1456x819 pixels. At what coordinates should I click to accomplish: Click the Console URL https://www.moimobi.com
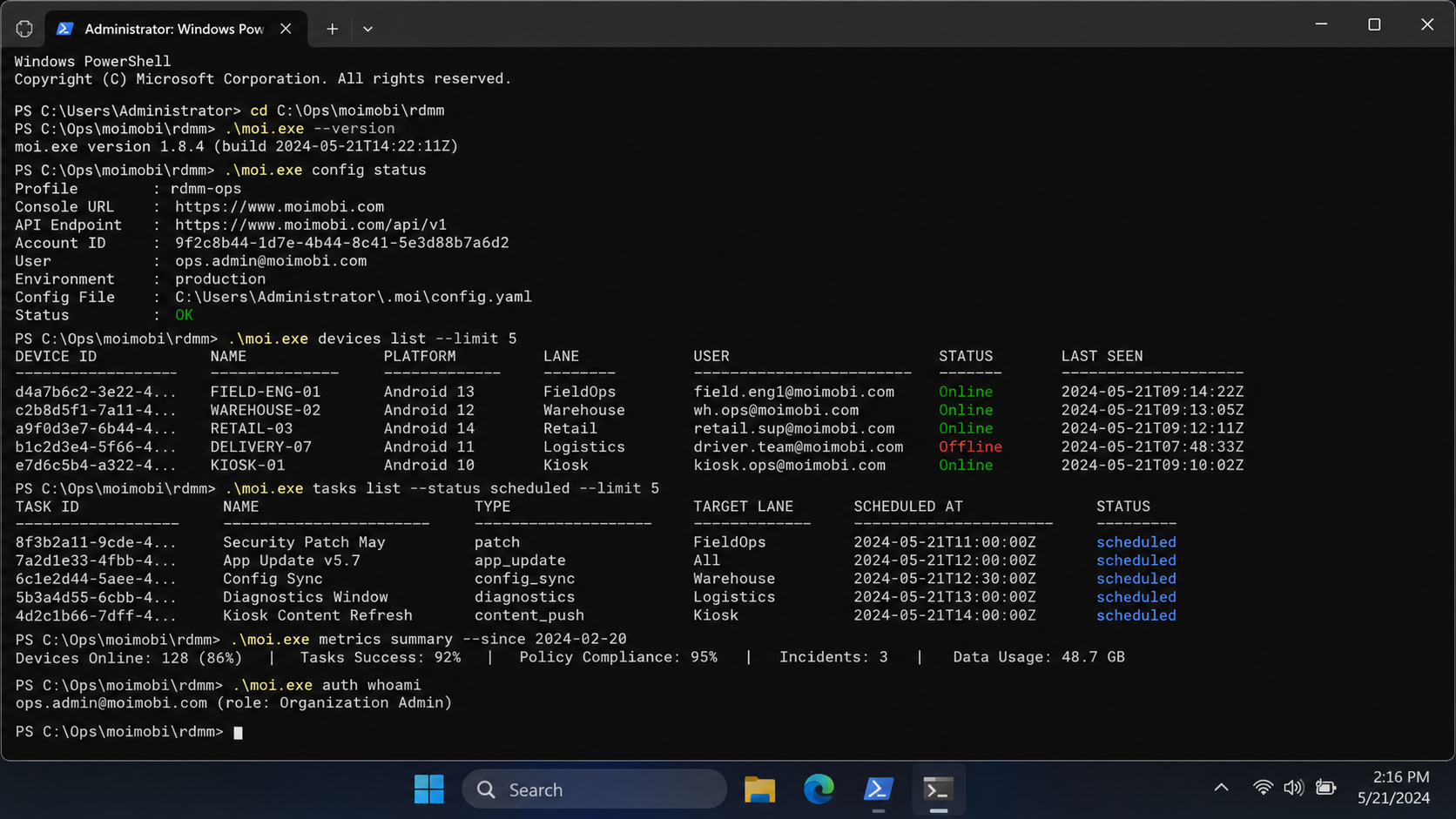click(280, 207)
